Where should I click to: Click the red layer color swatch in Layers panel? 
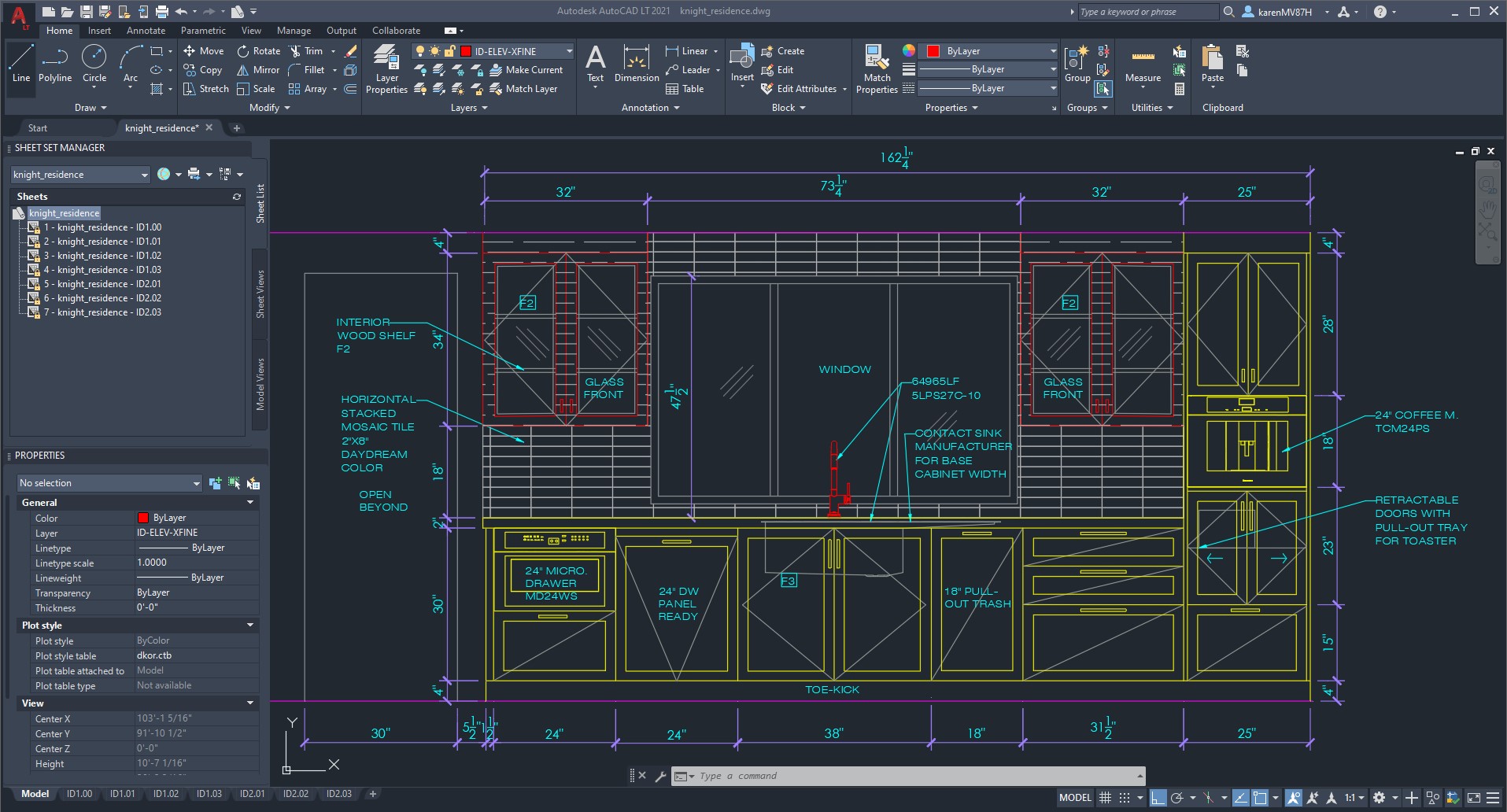[x=466, y=51]
